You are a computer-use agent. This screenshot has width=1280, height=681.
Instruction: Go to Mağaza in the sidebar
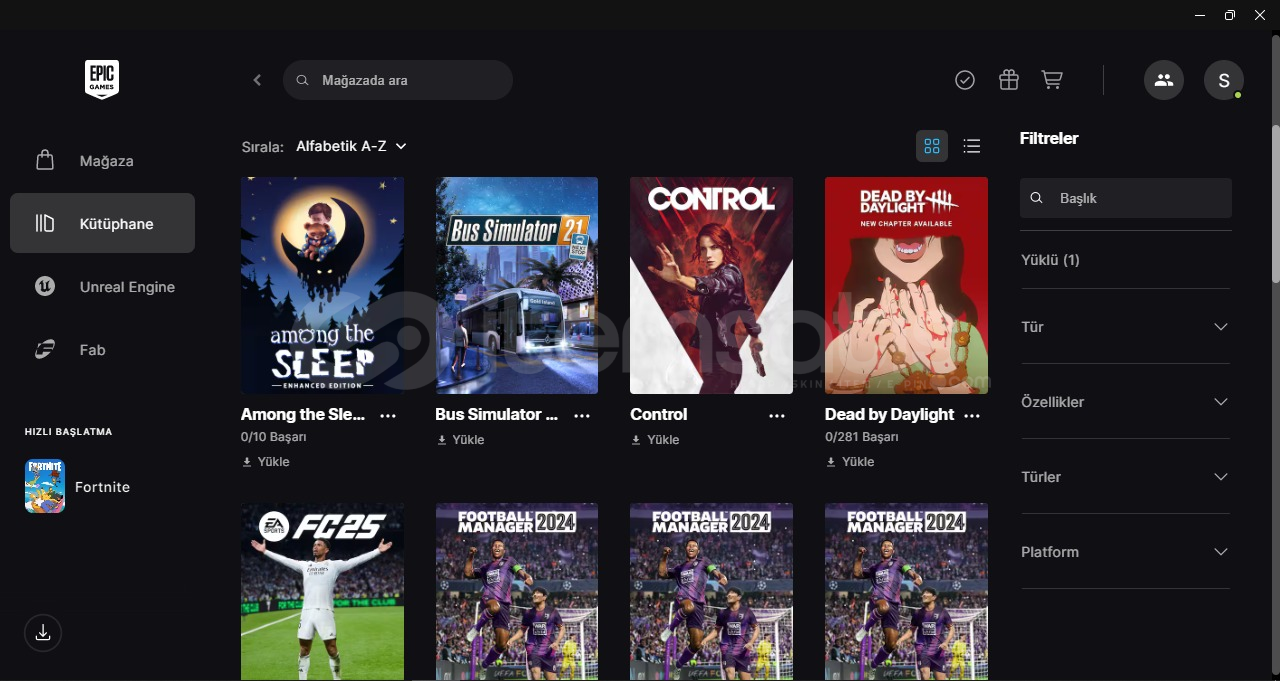106,161
